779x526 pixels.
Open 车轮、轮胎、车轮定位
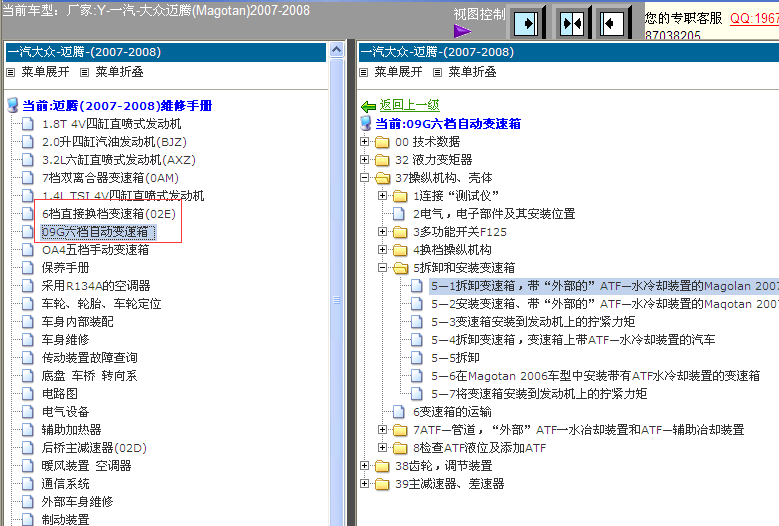coord(101,304)
